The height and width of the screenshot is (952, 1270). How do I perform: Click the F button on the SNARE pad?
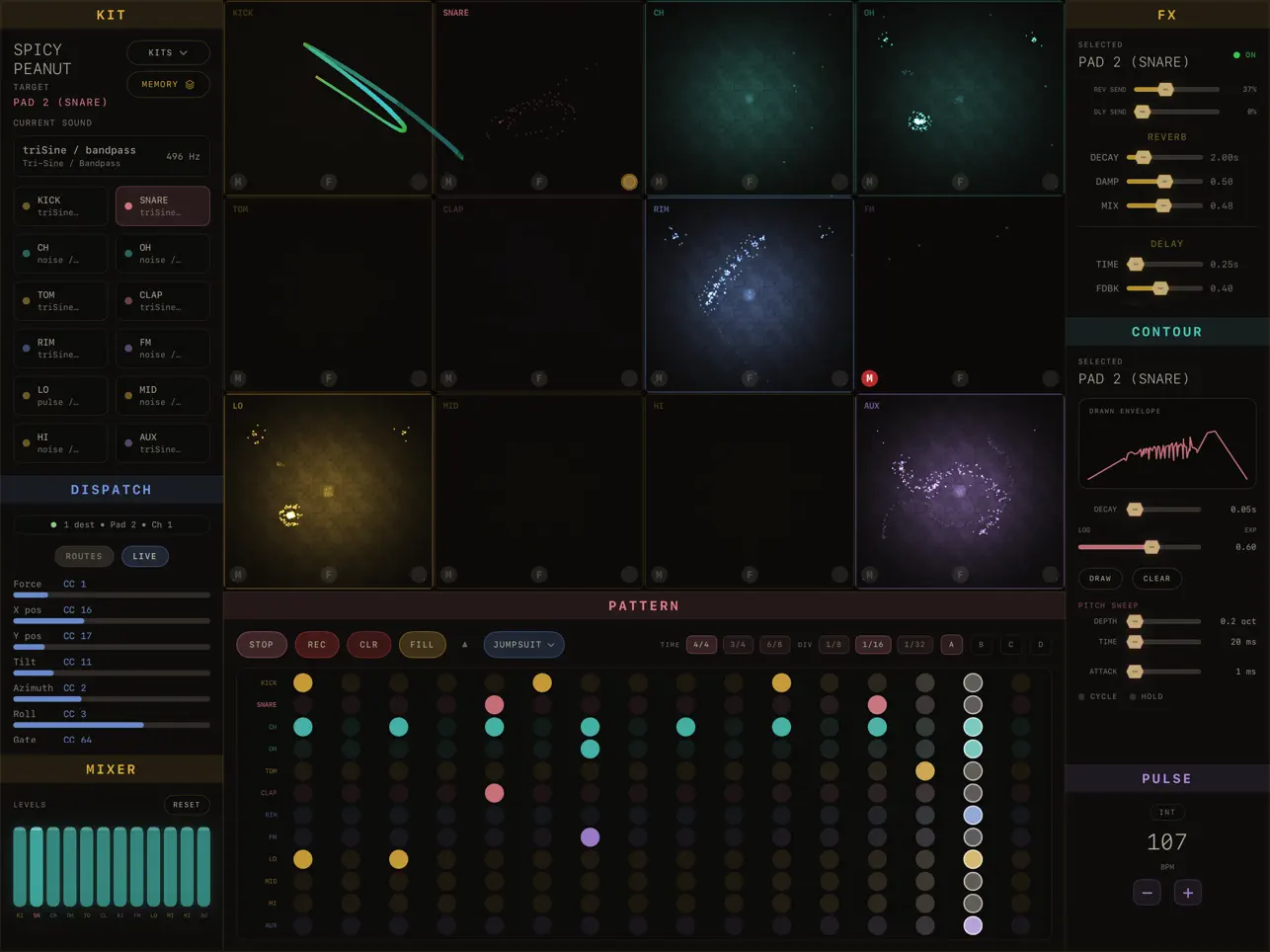point(539,182)
